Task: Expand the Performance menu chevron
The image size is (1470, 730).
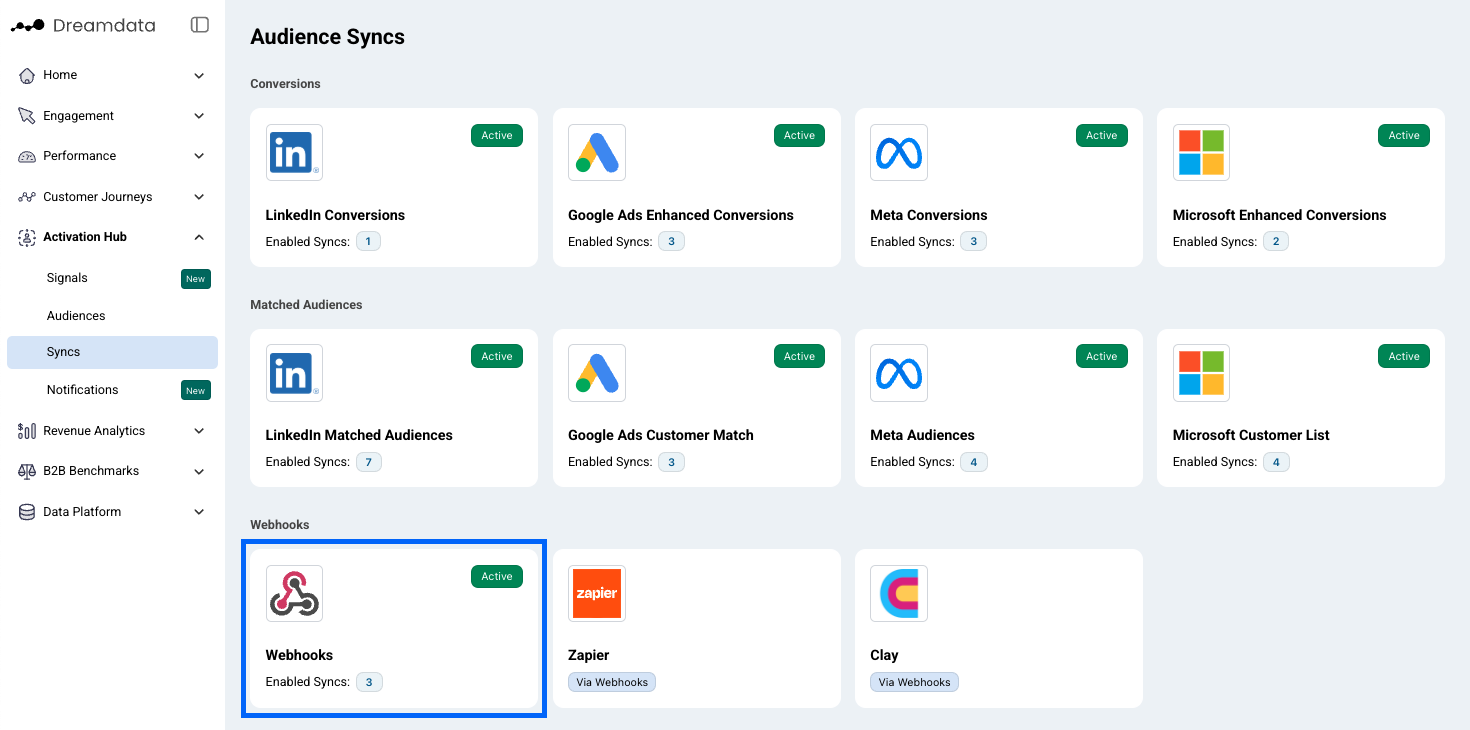Action: [199, 156]
